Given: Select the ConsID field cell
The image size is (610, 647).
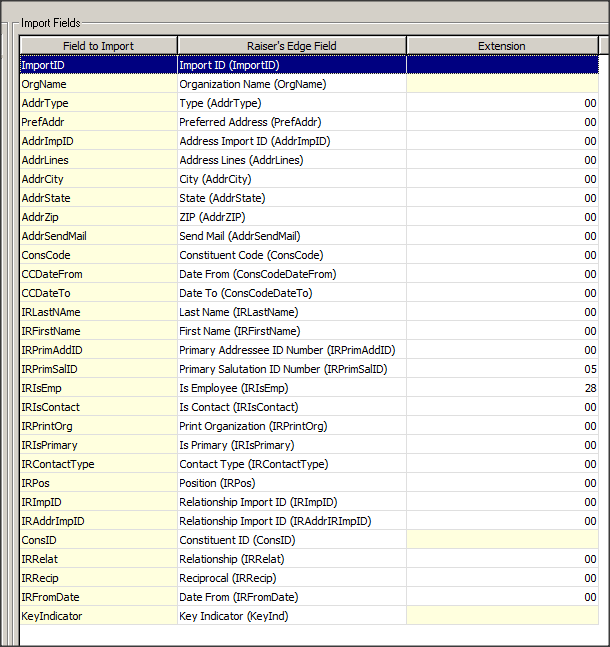Looking at the screenshot, I should [x=99, y=540].
